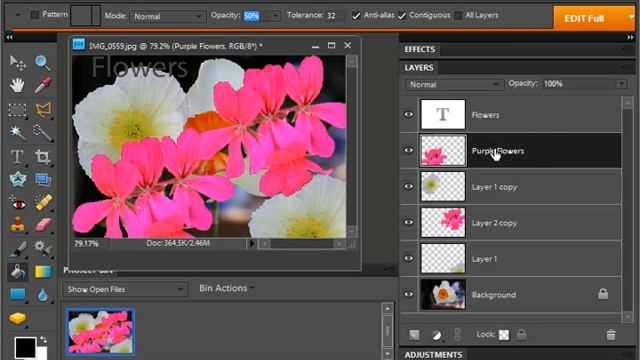The width and height of the screenshot is (640, 360).
Task: Click the foreground black color swatch
Action: coord(25,347)
